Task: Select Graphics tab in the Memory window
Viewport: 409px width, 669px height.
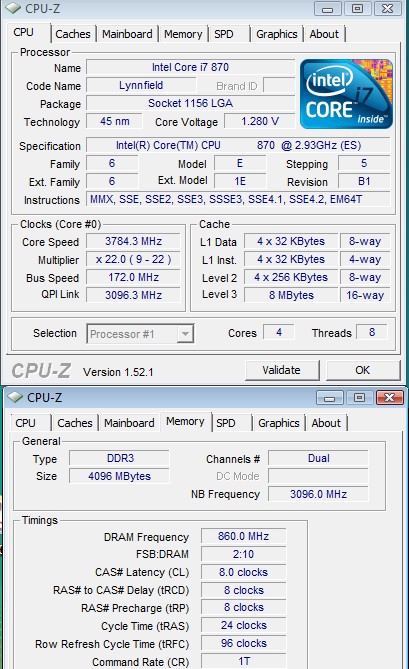Action: point(279,423)
